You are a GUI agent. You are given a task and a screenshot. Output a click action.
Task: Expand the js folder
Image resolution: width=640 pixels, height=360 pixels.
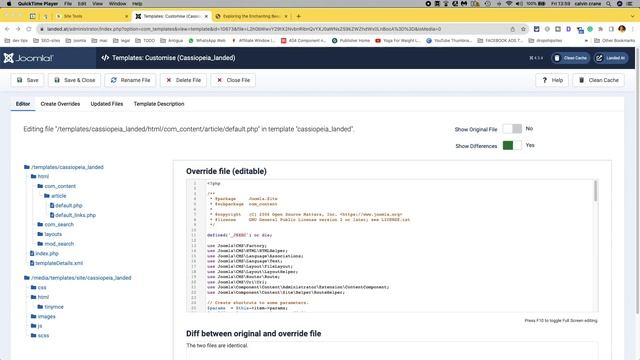click(x=36, y=326)
